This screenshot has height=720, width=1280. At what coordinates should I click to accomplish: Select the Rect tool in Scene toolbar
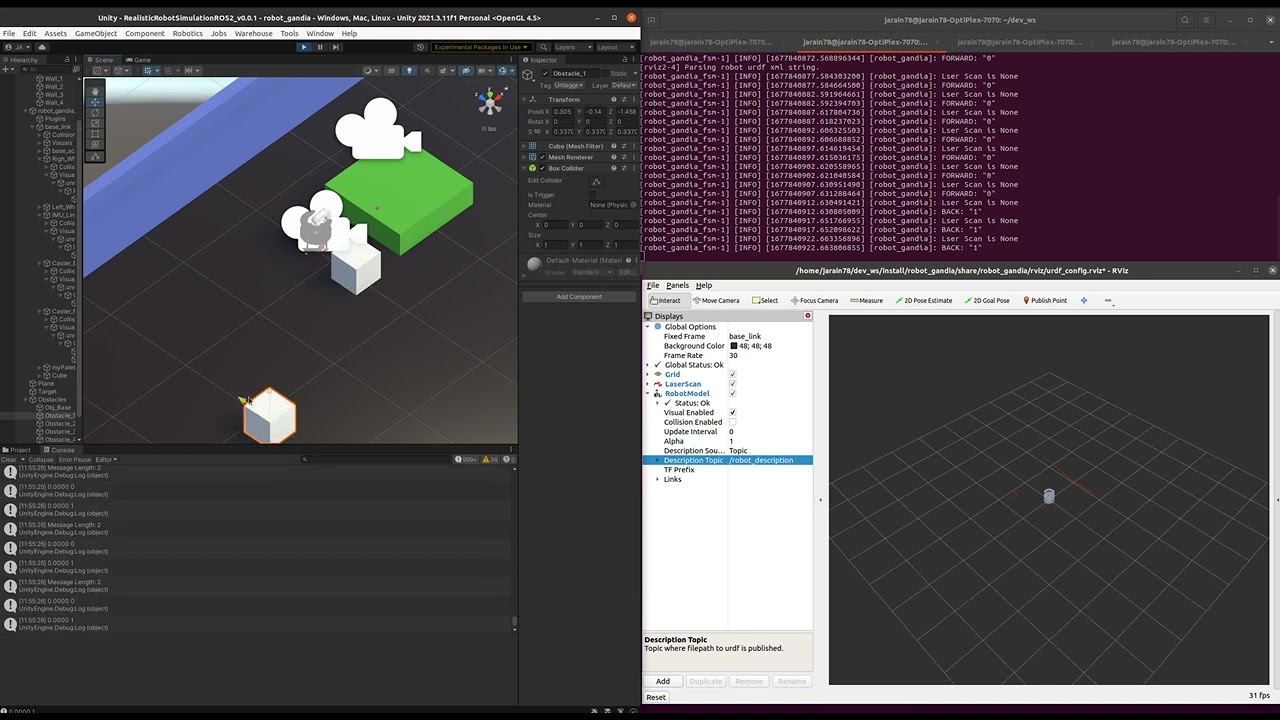coord(95,134)
